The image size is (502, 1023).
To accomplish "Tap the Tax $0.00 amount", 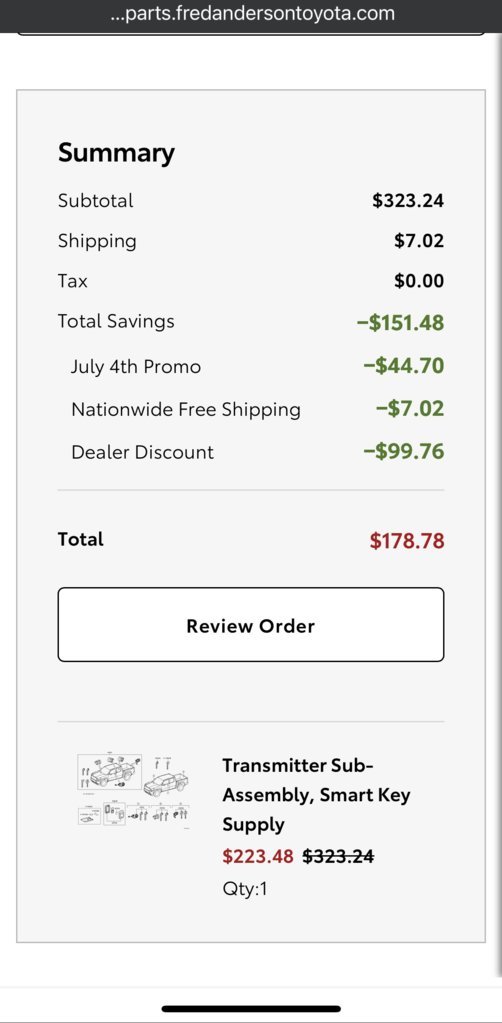I will 419,281.
